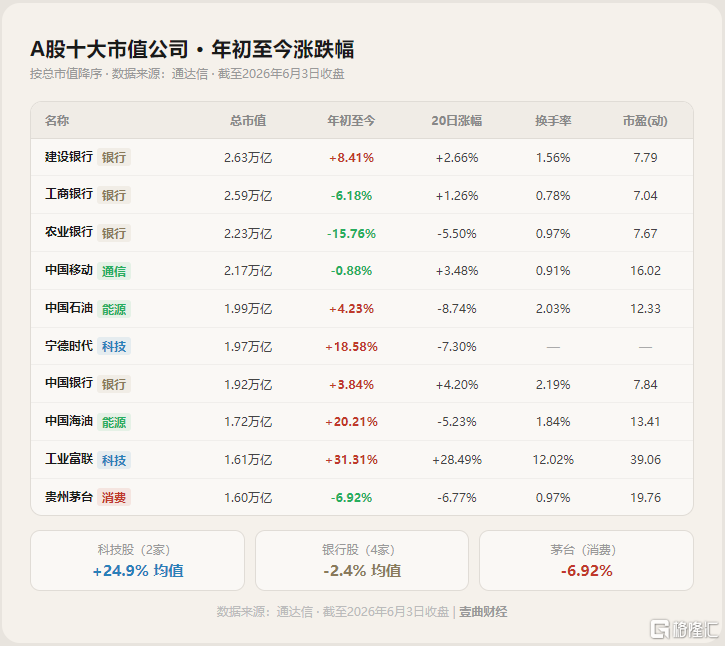725x646 pixels.
Task: Click the 2.17万亿 market cap value
Action: pyautogui.click(x=248, y=271)
